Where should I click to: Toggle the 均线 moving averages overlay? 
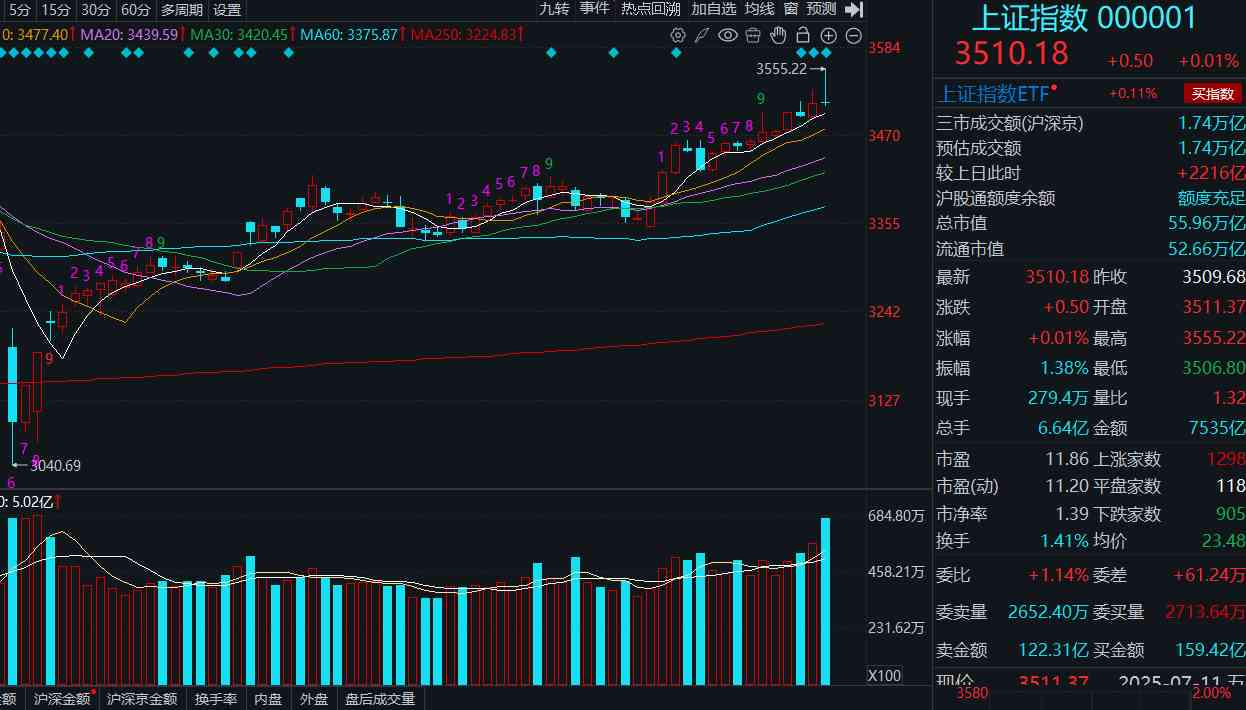pyautogui.click(x=758, y=8)
